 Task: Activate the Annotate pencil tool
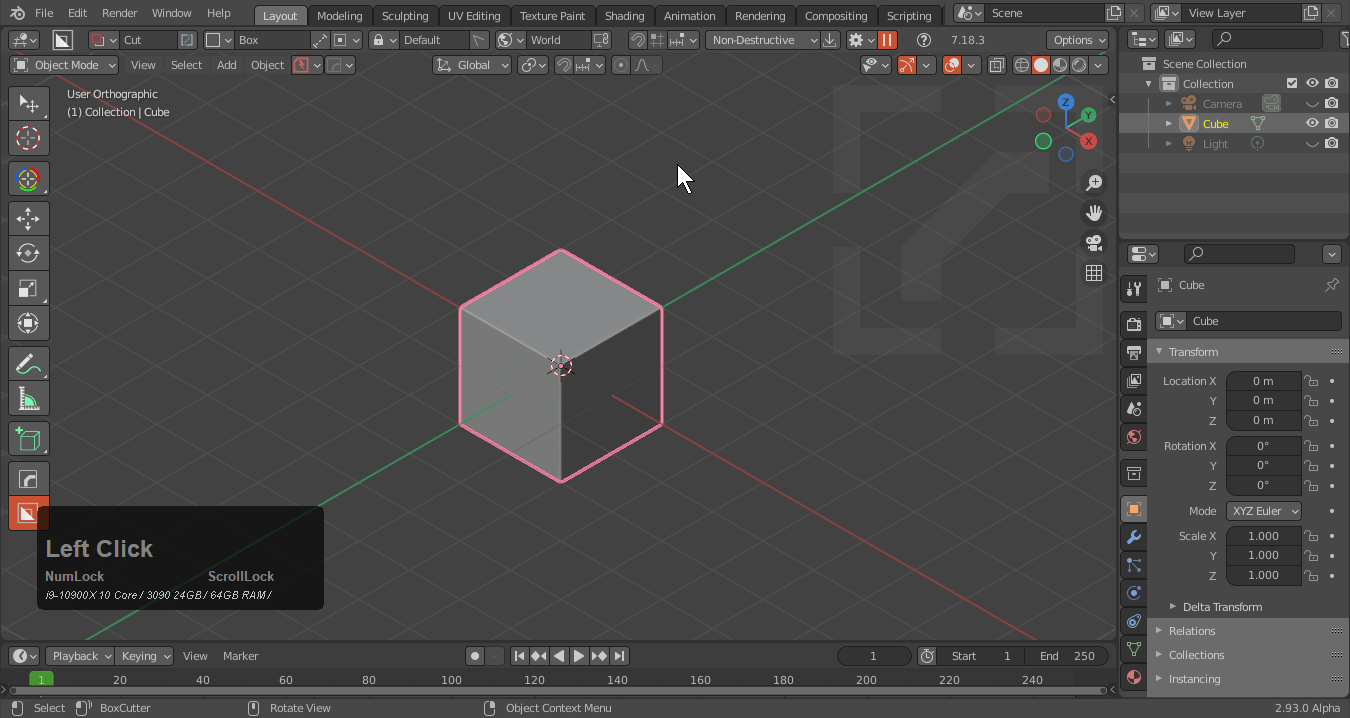[28, 364]
